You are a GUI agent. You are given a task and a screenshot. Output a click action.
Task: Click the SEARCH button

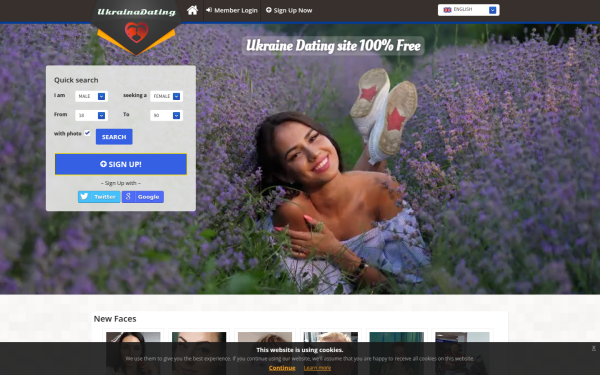114,137
